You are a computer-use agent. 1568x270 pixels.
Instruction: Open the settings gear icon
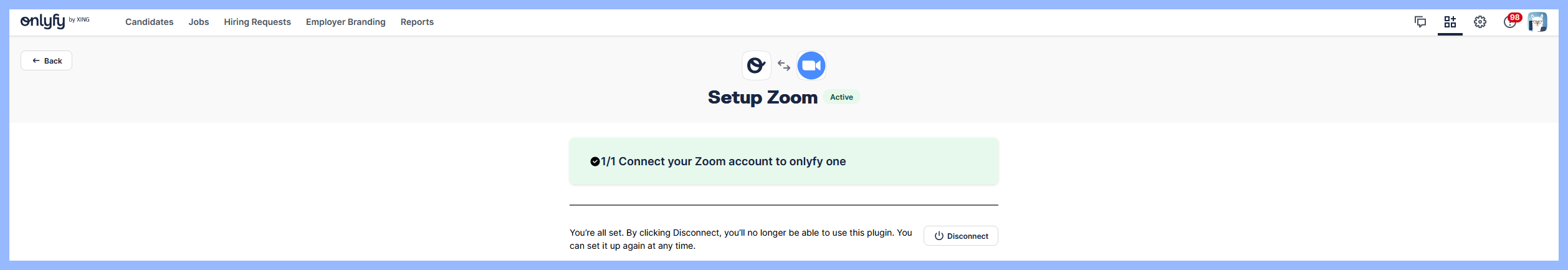tap(1480, 22)
